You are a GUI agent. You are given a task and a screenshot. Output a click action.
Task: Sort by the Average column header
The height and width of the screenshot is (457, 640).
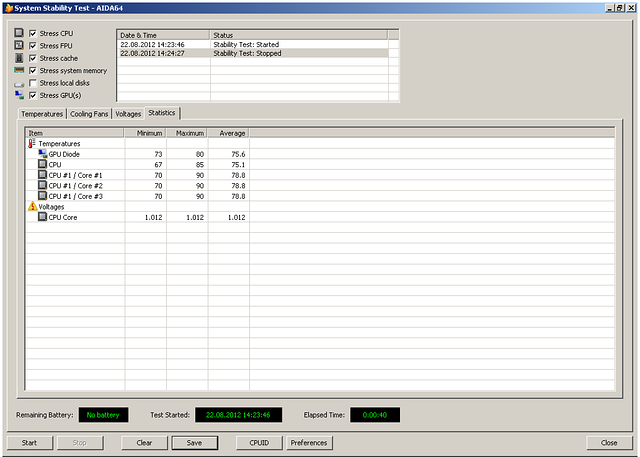tap(229, 133)
